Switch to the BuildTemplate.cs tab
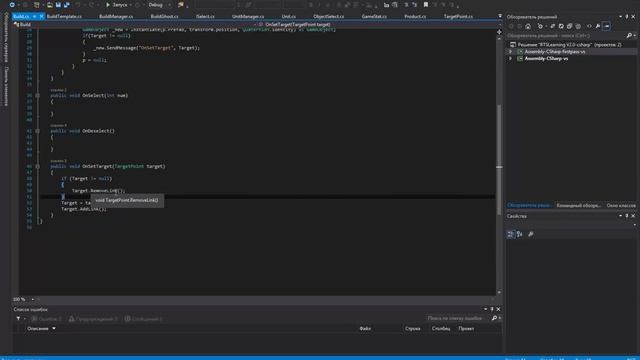This screenshot has width=640, height=360. click(64, 16)
